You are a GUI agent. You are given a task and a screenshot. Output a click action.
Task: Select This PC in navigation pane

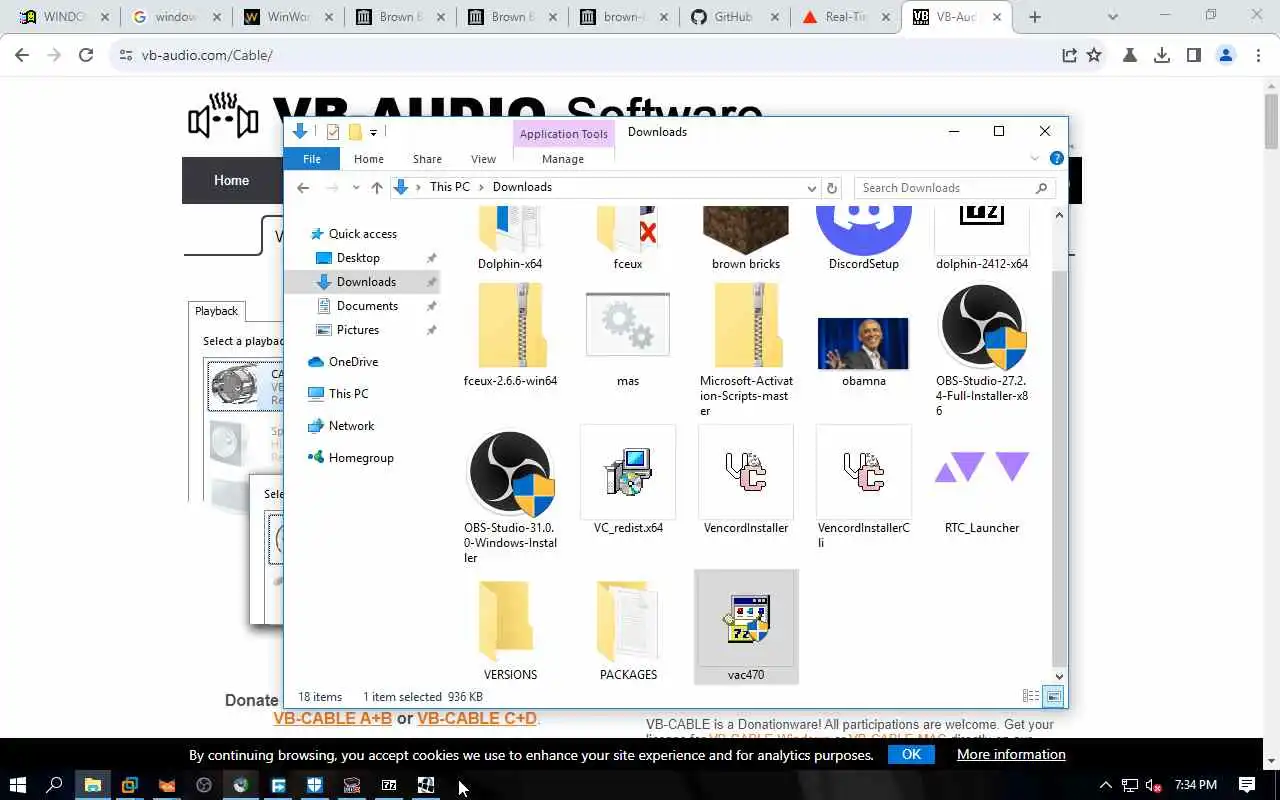348,394
